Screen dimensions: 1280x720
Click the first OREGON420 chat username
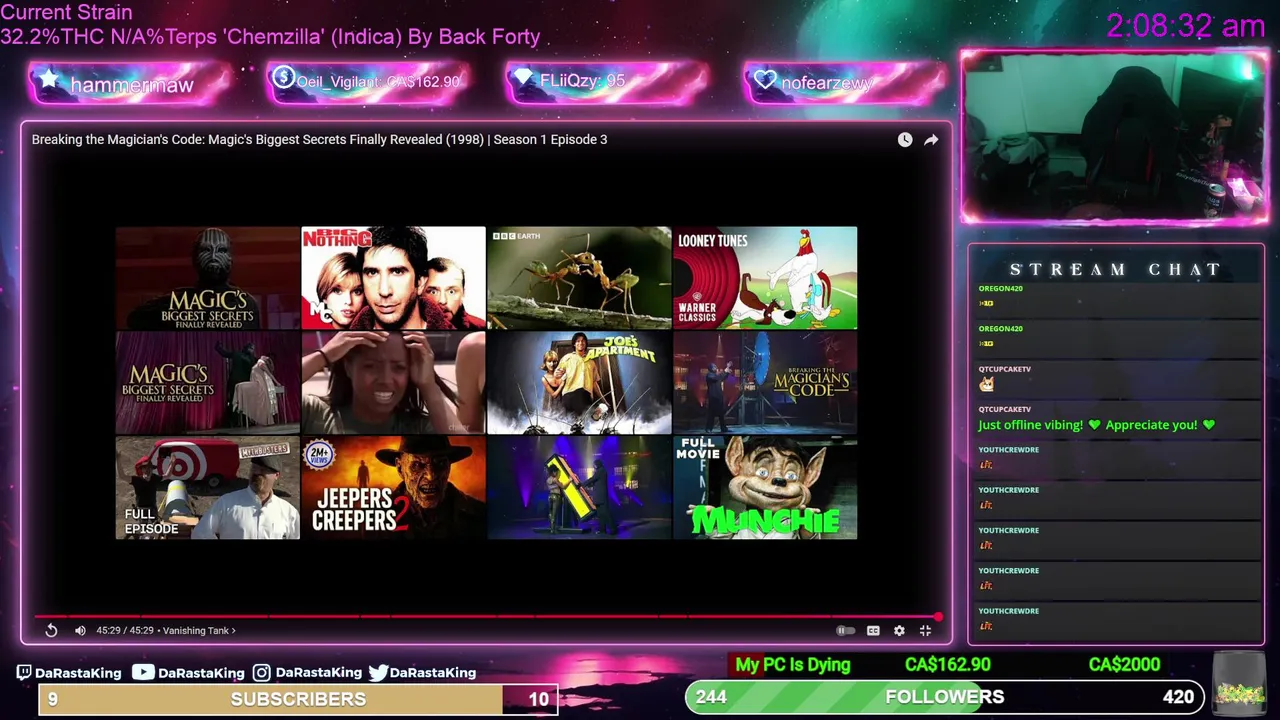click(1000, 288)
